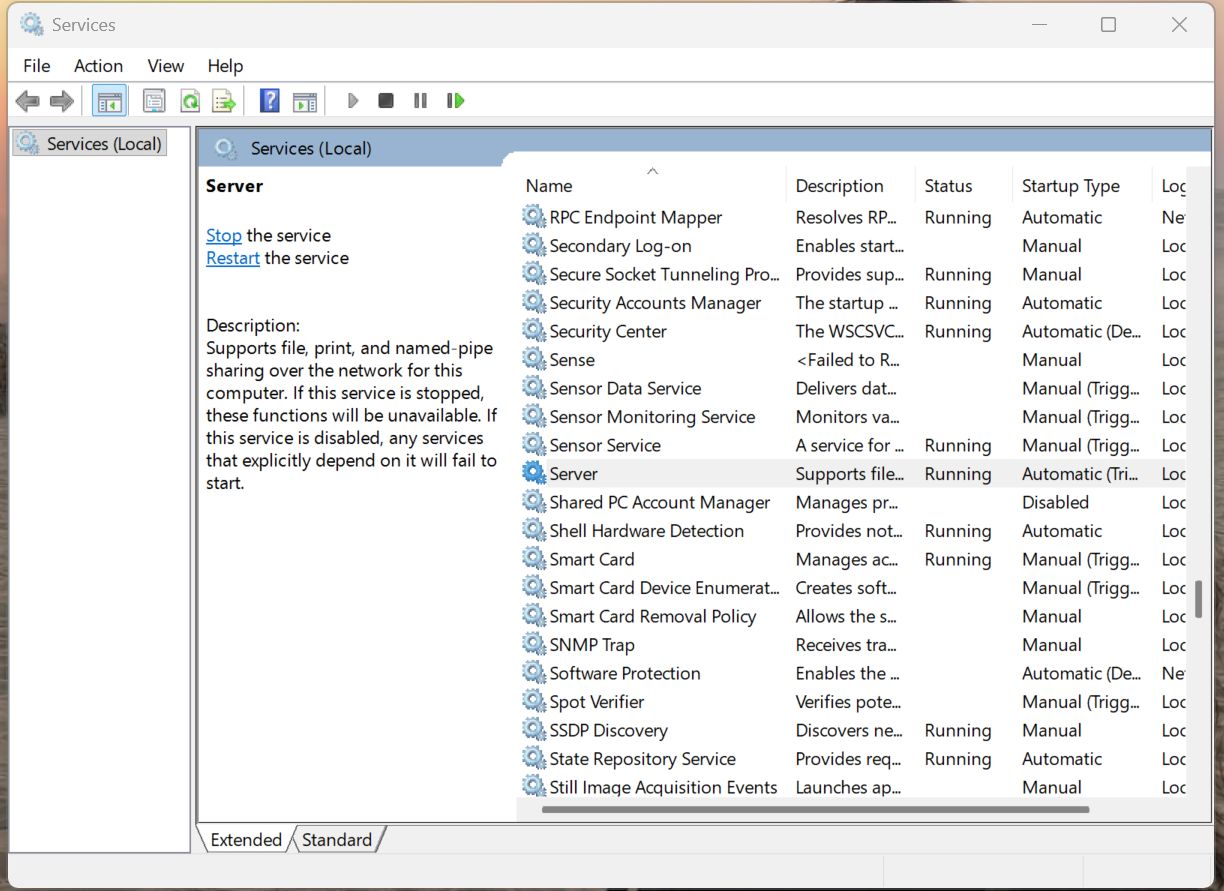The image size is (1224, 891).
Task: Click 'Receives tra...' description of SNMP Trap
Action: [x=846, y=645]
